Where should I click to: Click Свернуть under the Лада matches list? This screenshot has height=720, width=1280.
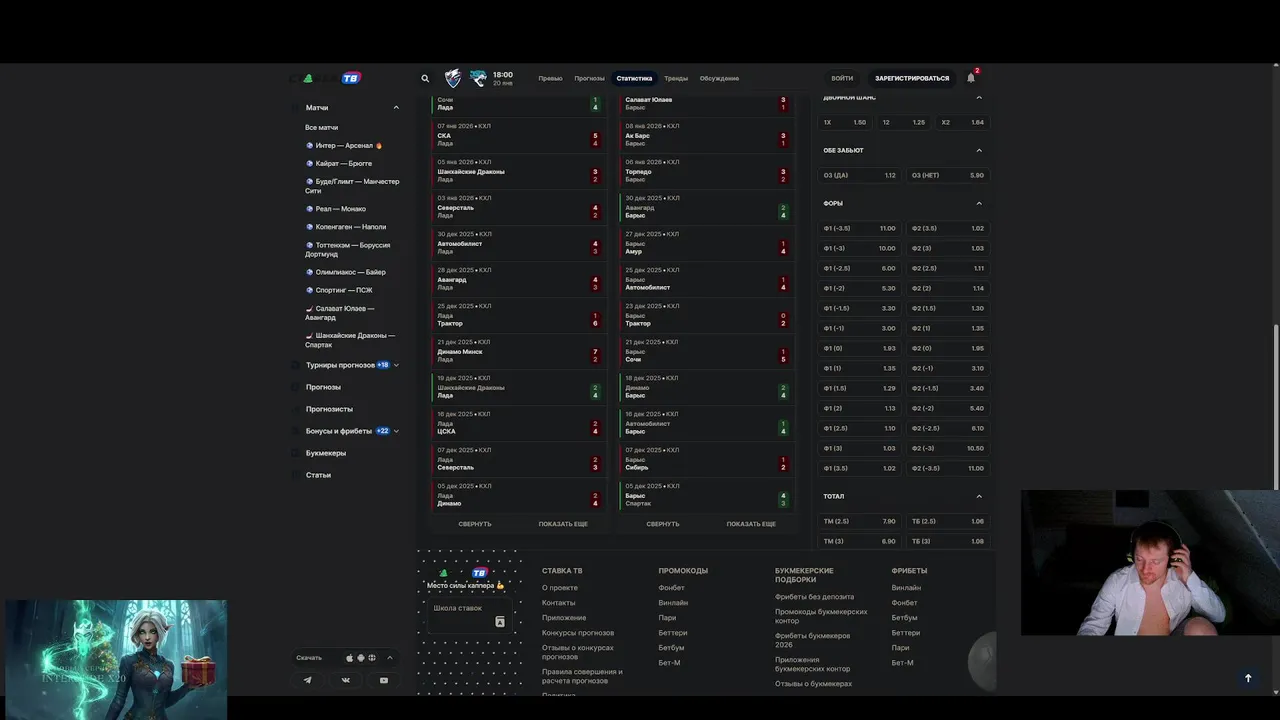coord(475,524)
